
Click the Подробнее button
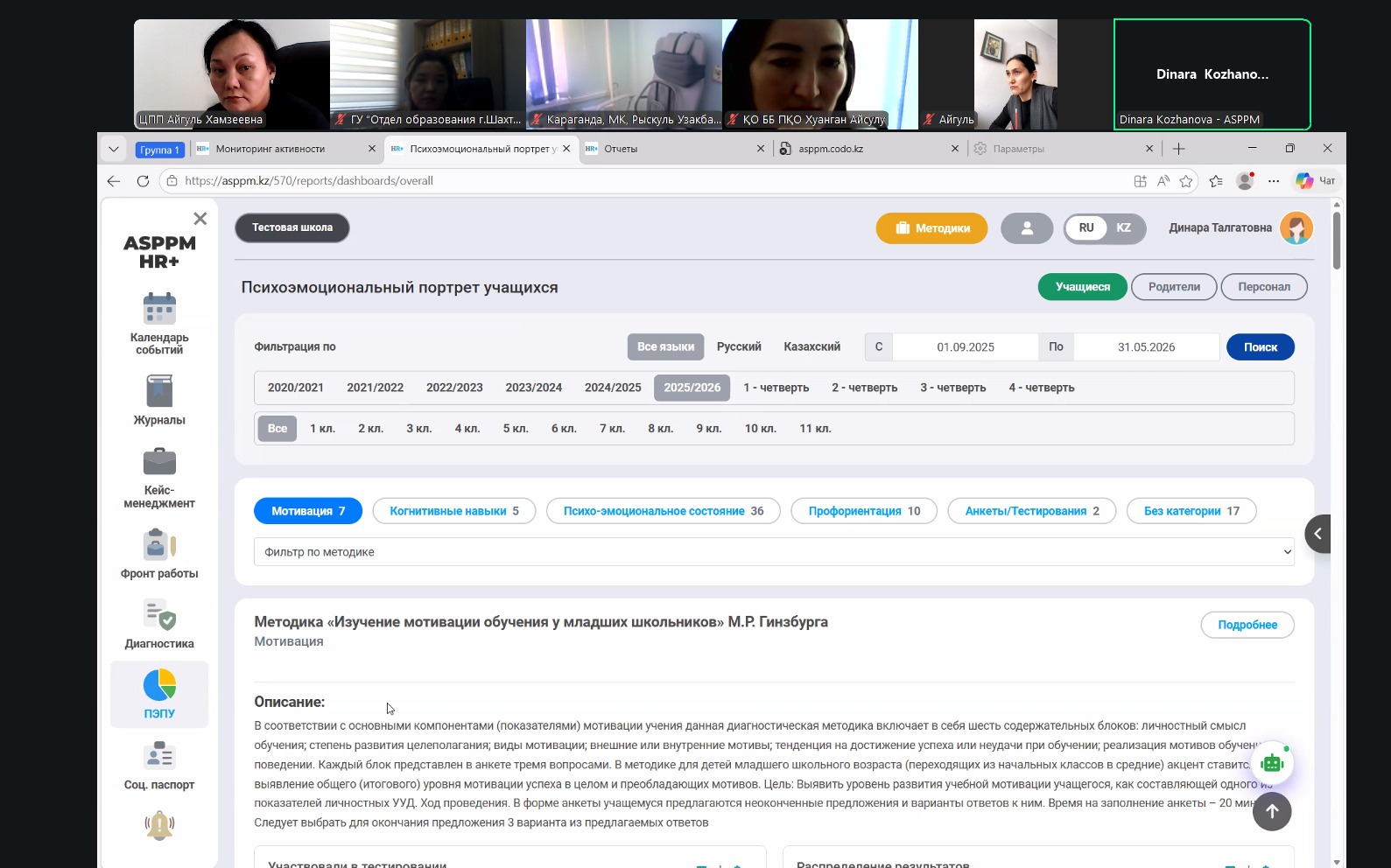(1247, 625)
